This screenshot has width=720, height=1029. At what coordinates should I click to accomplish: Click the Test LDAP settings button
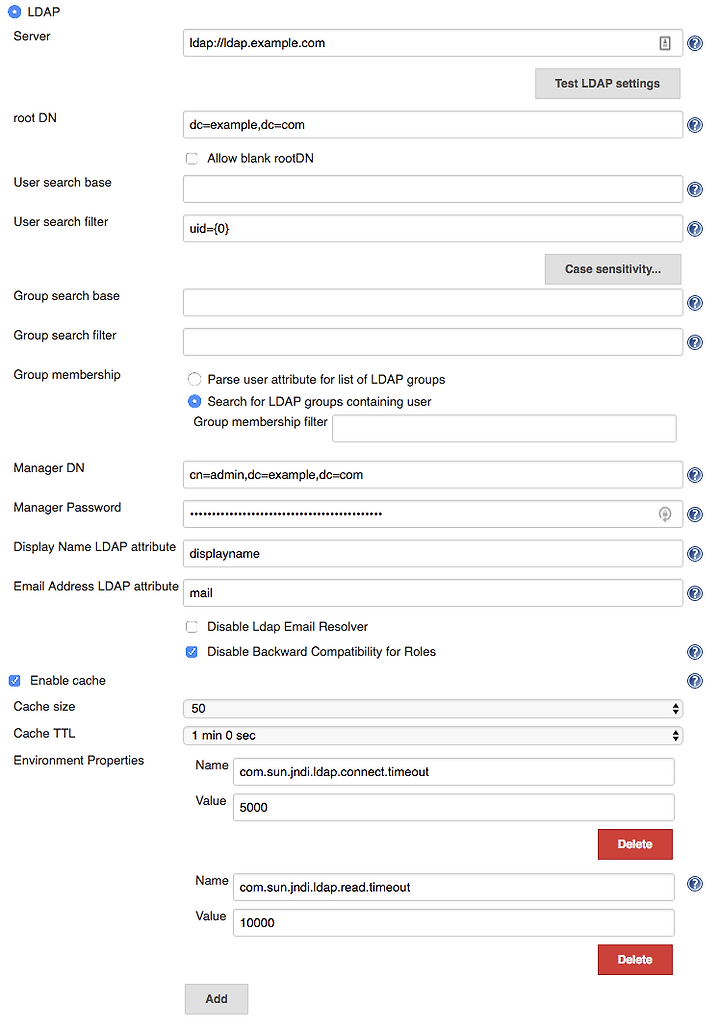click(x=607, y=83)
